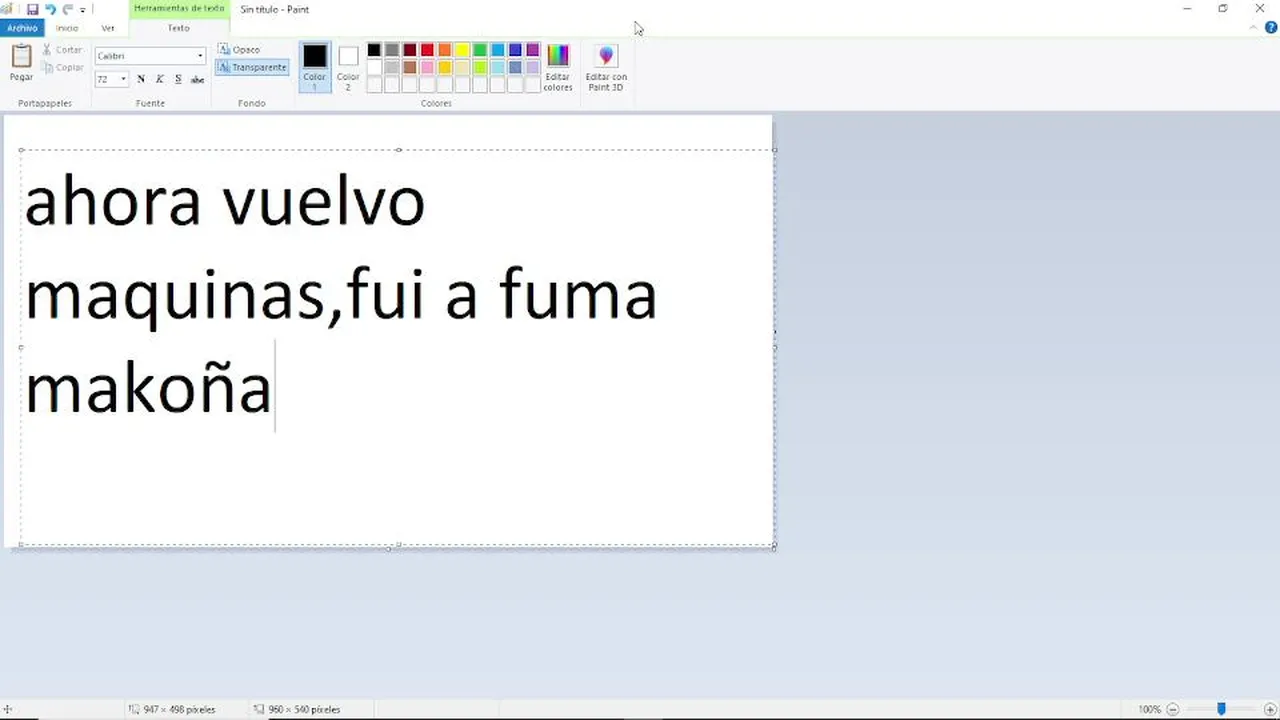
Task: Click the zoom slider handle
Action: (x=1221, y=709)
